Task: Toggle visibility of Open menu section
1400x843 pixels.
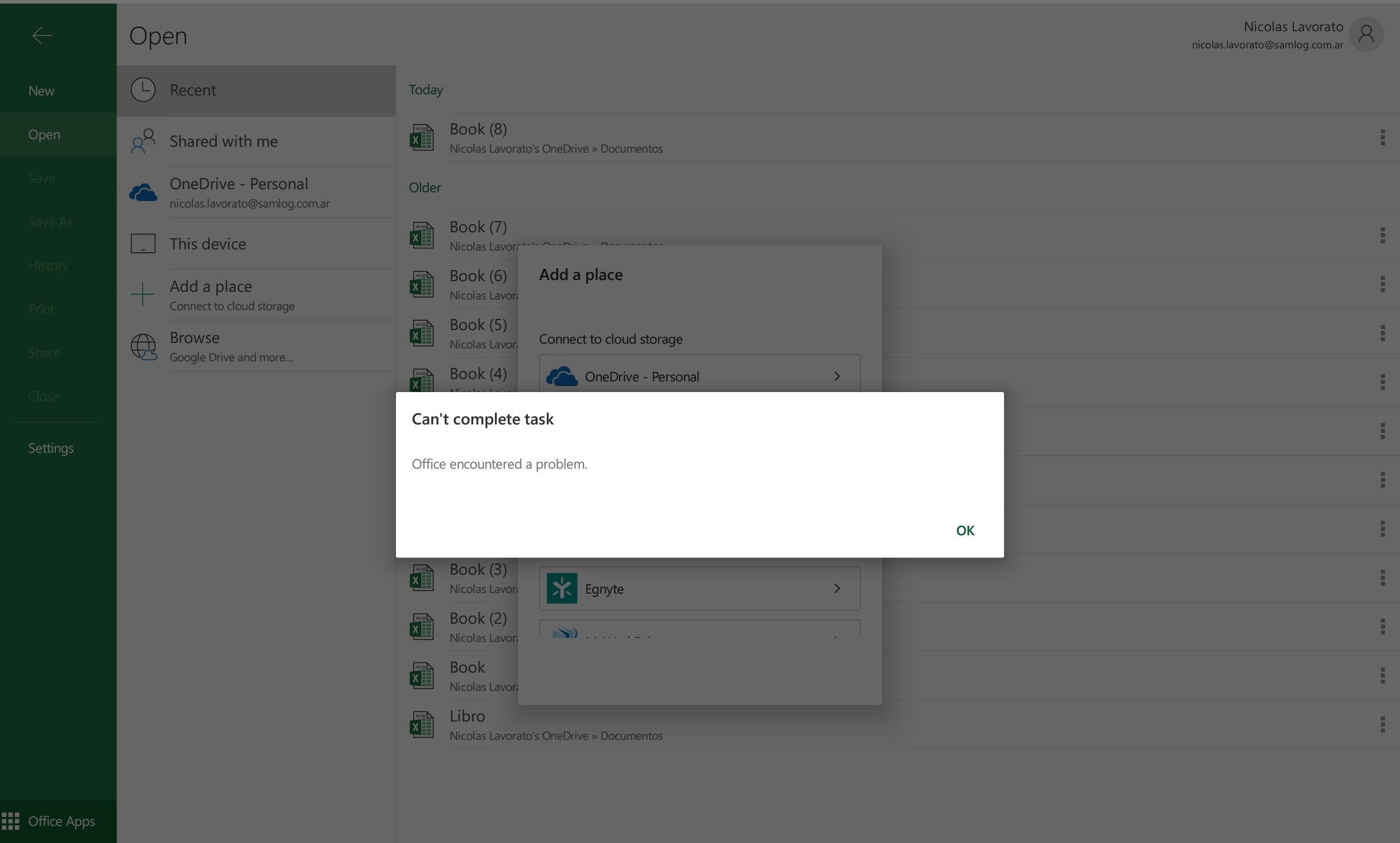Action: (44, 133)
